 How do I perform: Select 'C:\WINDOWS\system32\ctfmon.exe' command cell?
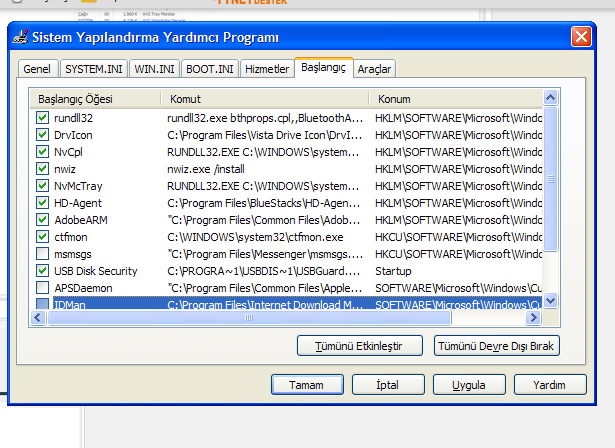click(255, 237)
